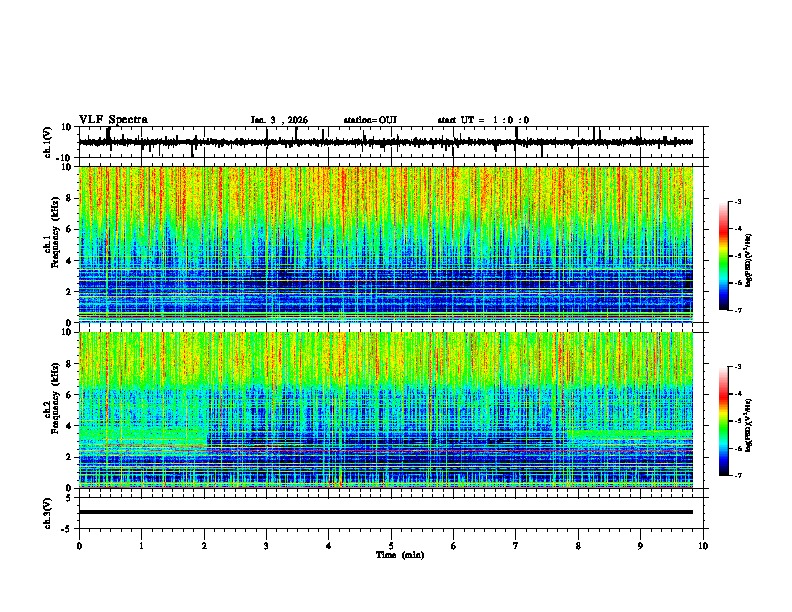
Task: Click inside the ch.2 frequency spectrogram
Action: click(386, 410)
